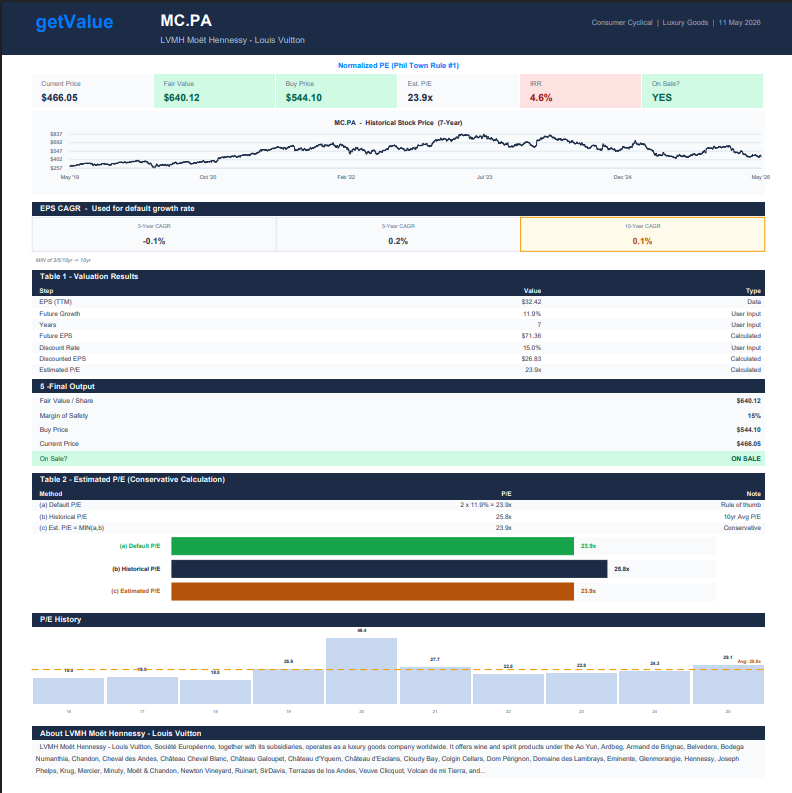Click the green Default P/E bar
This screenshot has height=793, width=792.
point(372,546)
